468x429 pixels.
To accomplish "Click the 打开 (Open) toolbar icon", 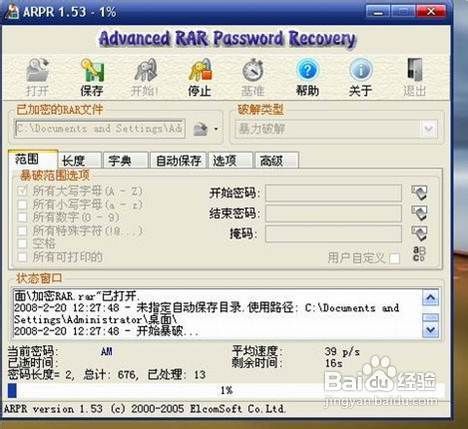I will pos(37,70).
